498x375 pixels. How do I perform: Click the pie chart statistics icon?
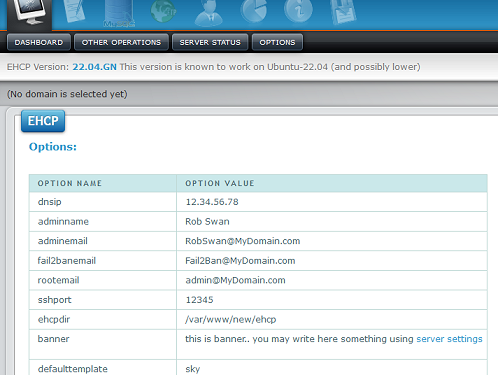[254, 11]
